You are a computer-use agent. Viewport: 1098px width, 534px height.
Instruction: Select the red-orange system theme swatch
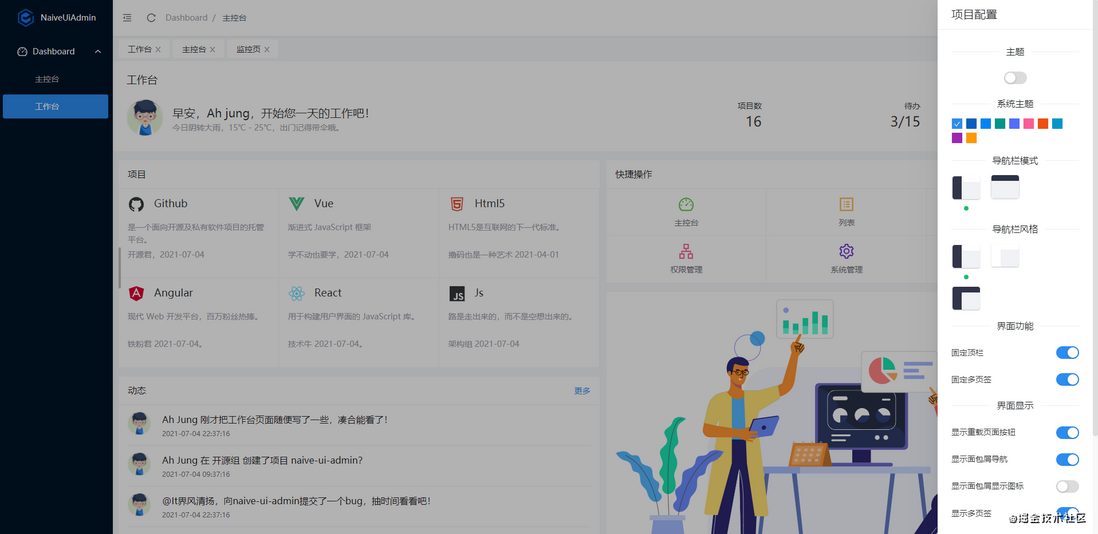point(1043,124)
